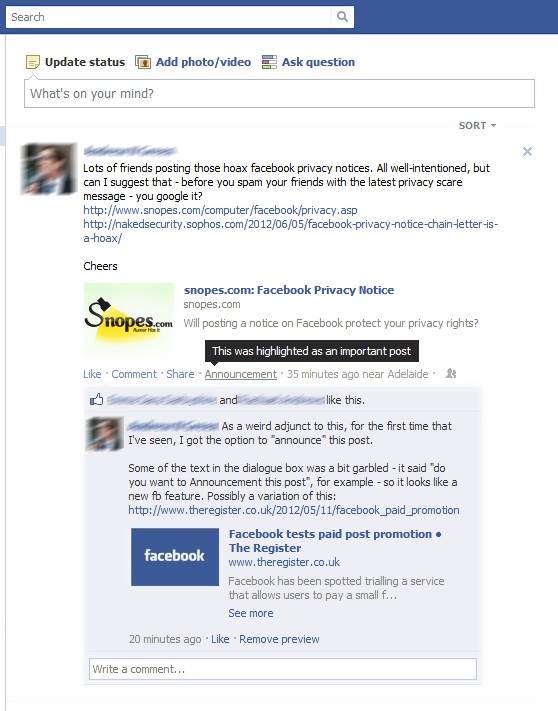558x711 pixels.
Task: Switch to the Ask question tab
Action: (x=318, y=62)
